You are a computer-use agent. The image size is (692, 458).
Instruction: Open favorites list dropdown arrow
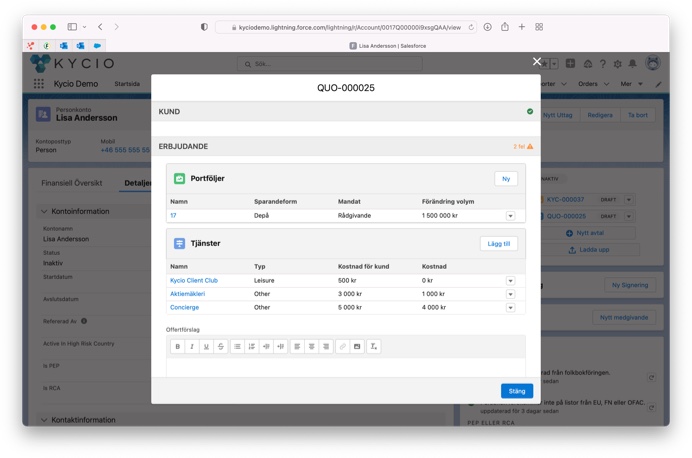554,64
